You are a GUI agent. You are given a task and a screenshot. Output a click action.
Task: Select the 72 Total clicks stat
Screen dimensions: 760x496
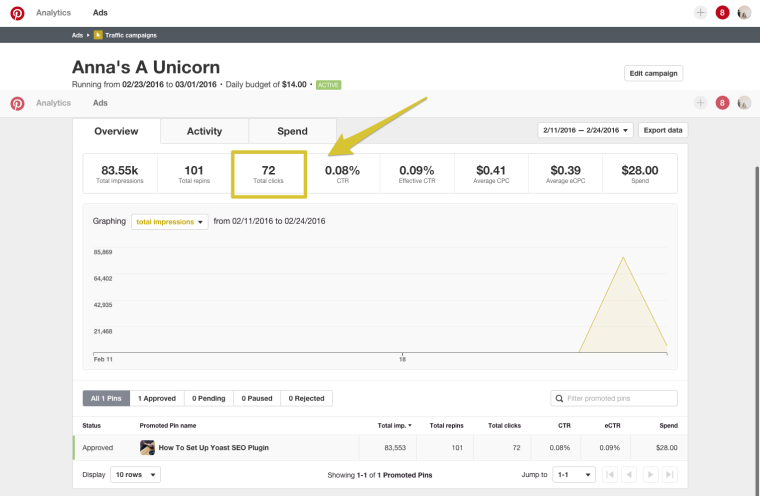pyautogui.click(x=269, y=174)
